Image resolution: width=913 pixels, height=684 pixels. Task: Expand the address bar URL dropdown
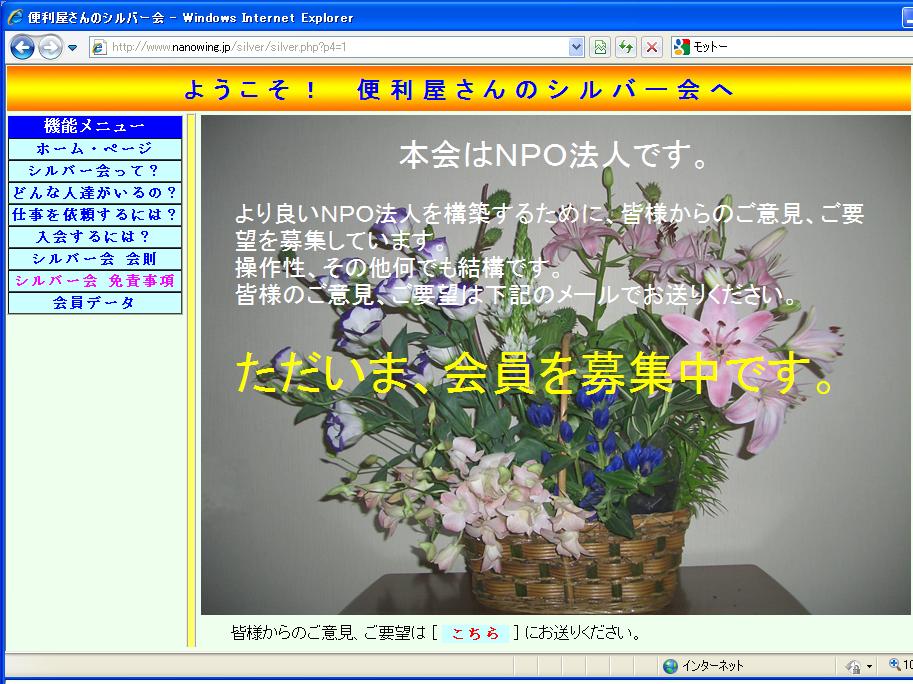click(576, 47)
